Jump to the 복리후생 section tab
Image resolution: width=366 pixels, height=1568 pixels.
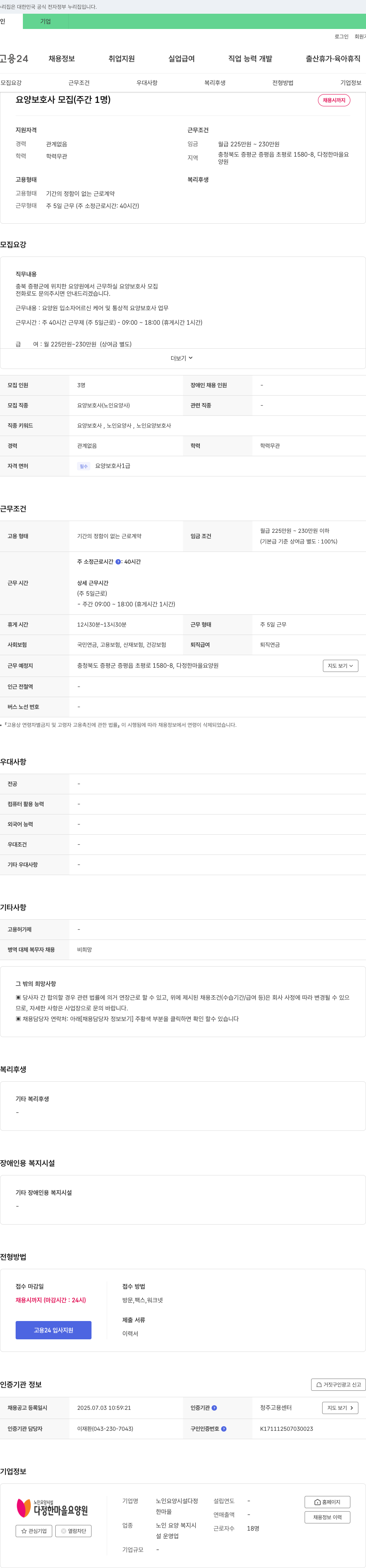click(215, 83)
